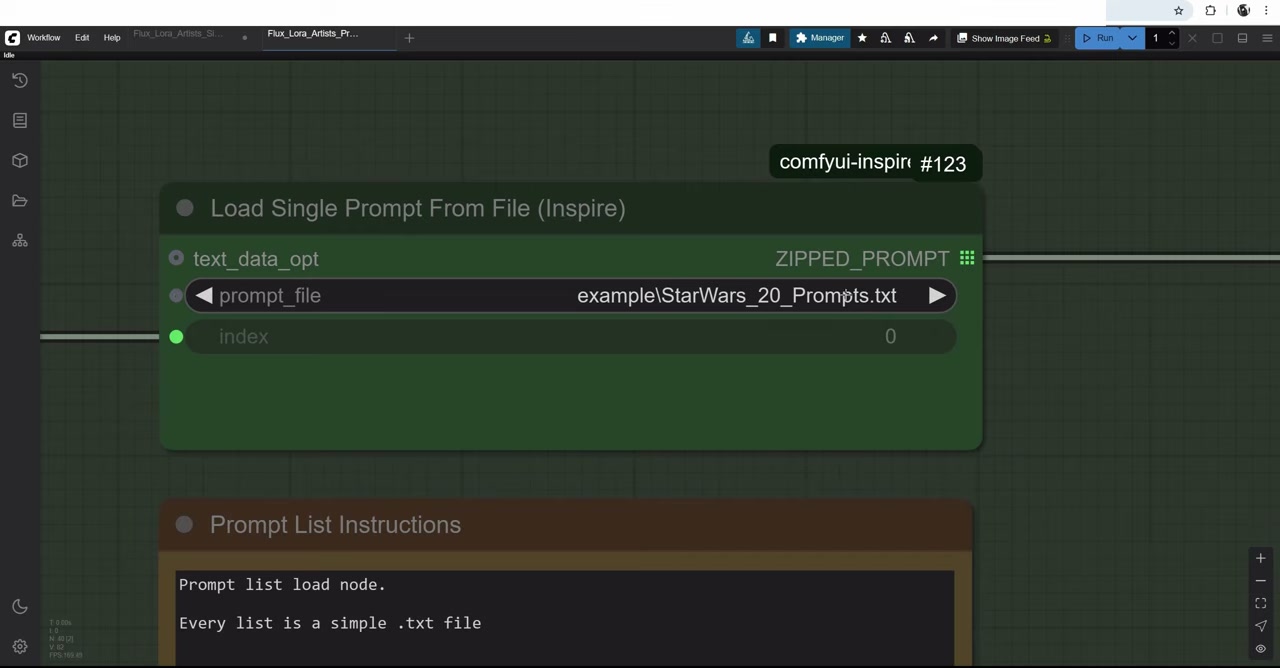Click the green index input connector
Viewport: 1280px width, 668px height.
[x=176, y=337]
